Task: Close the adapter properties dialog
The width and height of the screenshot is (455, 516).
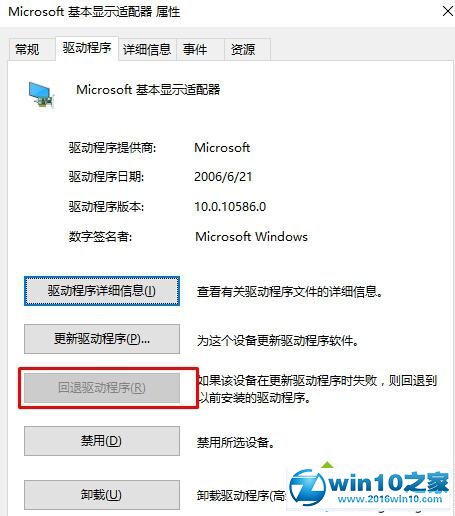Action: click(447, 11)
